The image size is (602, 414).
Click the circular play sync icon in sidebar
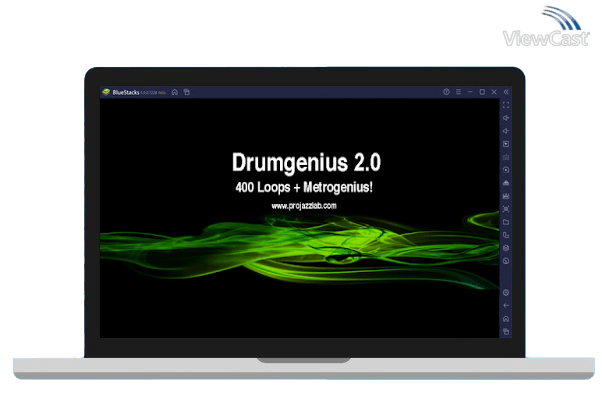point(506,170)
